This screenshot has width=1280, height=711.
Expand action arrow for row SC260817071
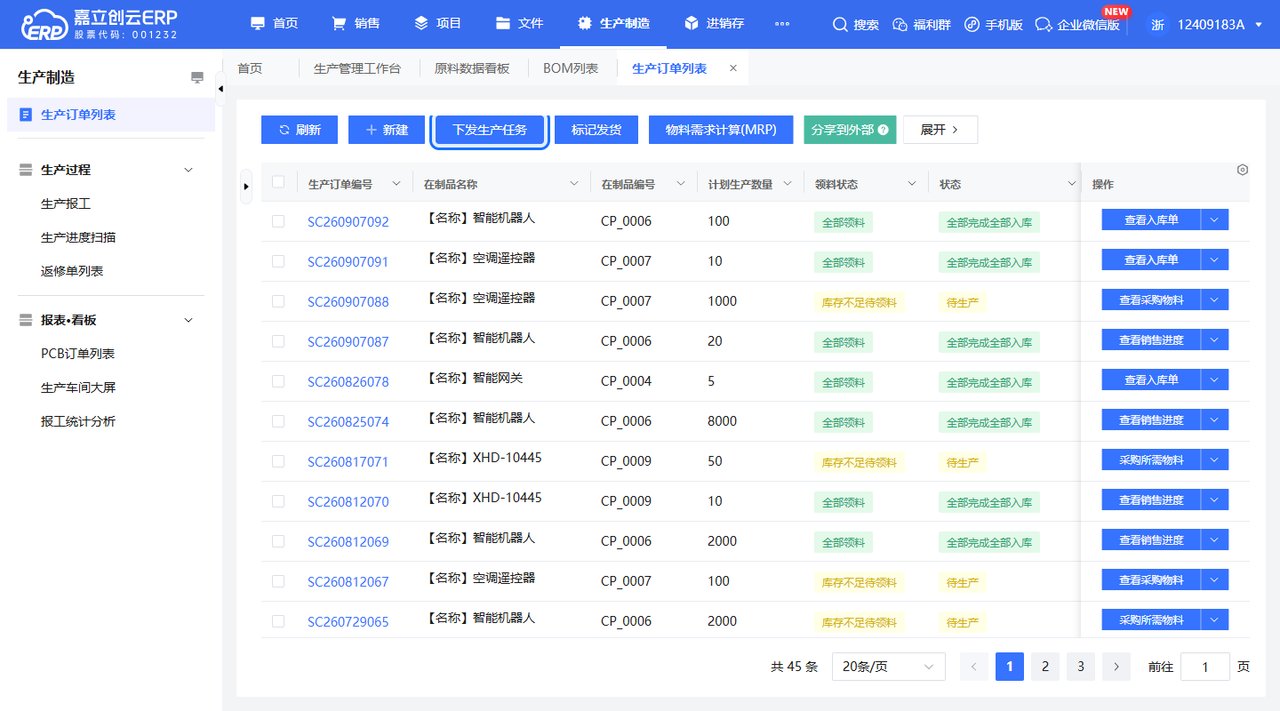tap(1215, 460)
